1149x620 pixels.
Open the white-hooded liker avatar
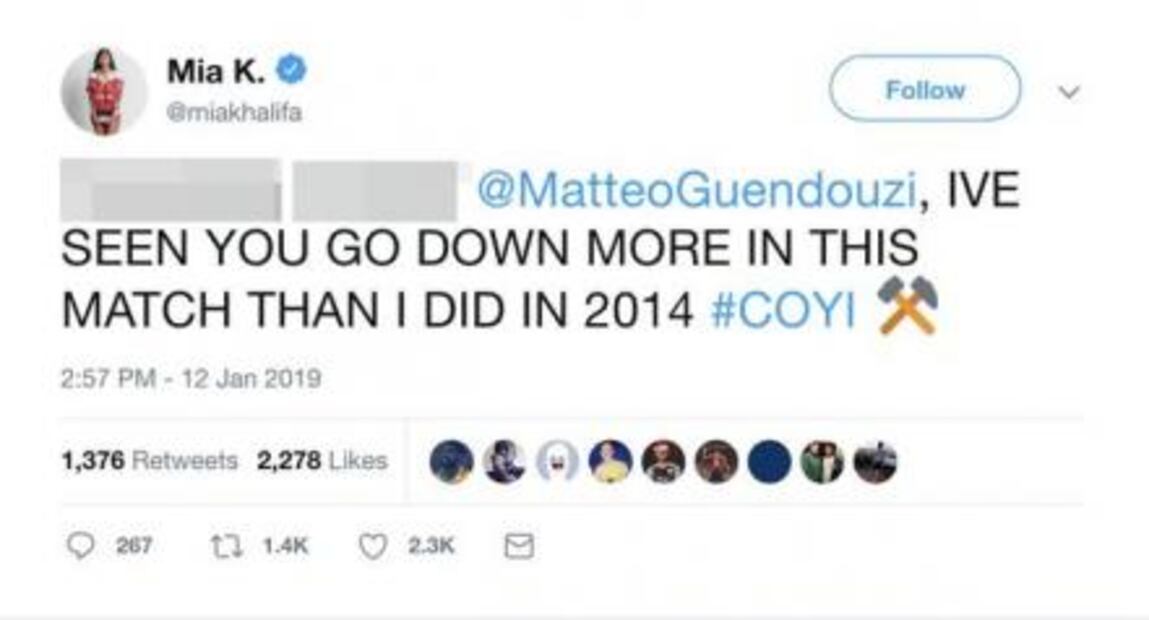[x=558, y=462]
